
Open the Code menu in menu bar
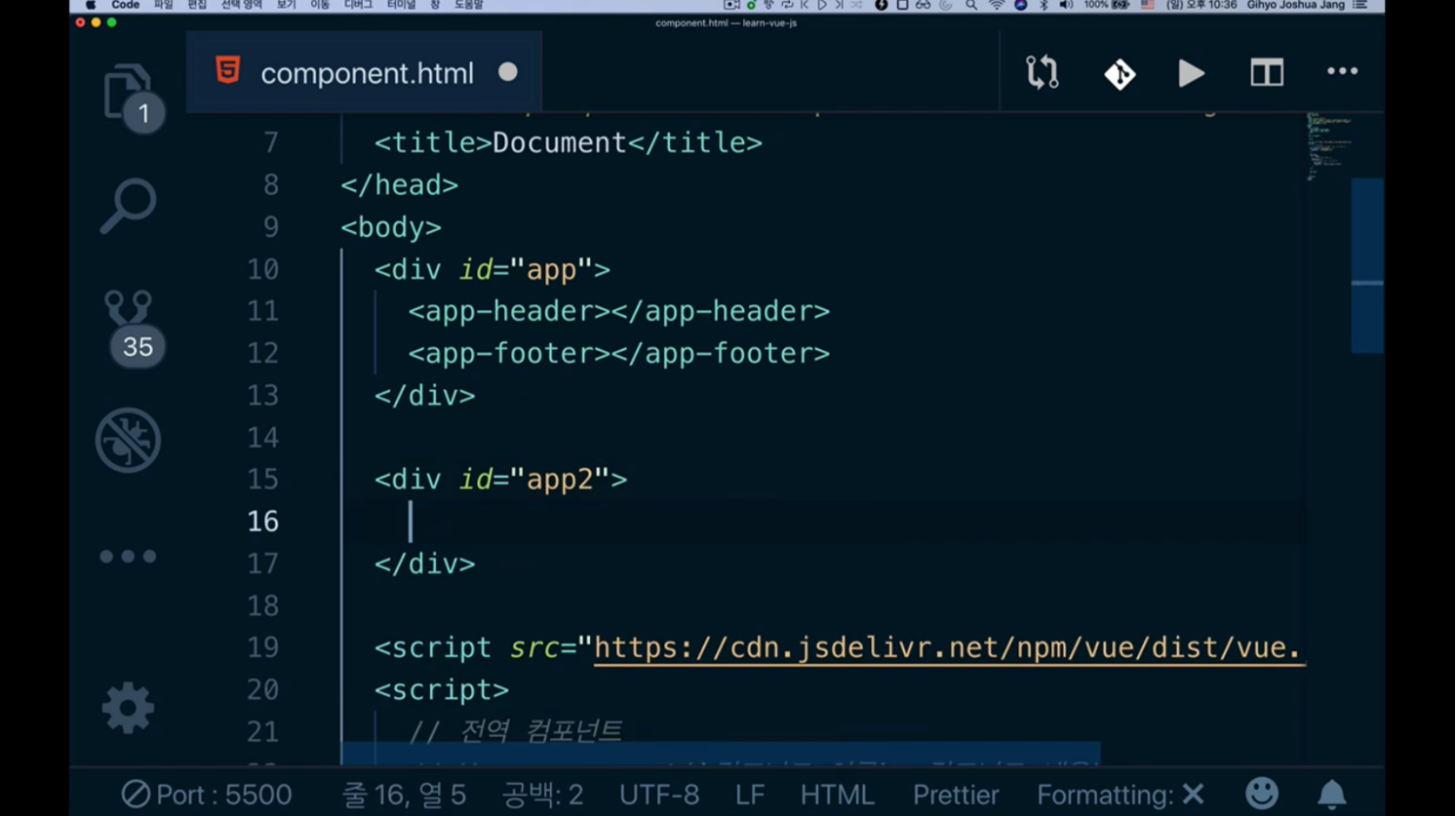click(125, 6)
